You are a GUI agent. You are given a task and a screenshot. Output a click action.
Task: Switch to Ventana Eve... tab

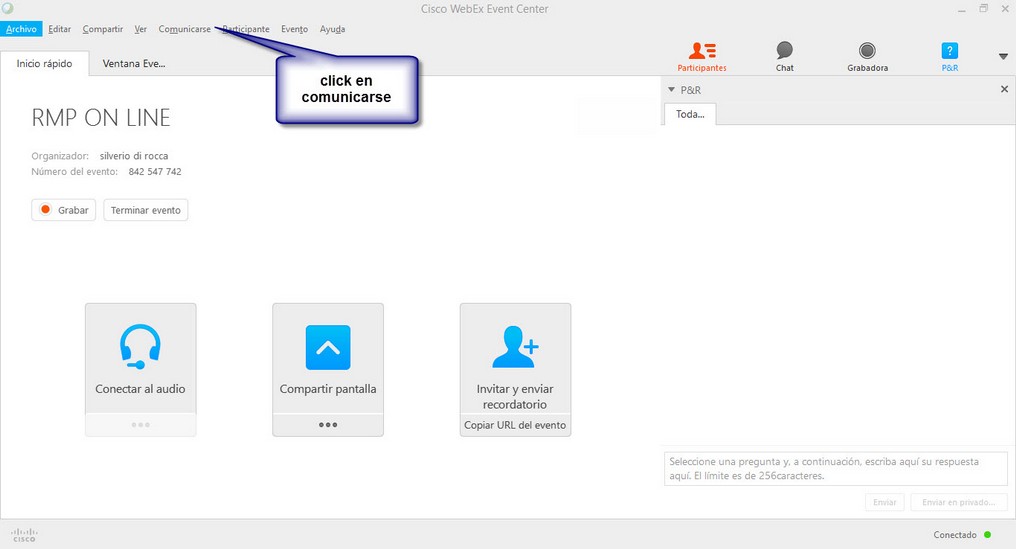133,64
